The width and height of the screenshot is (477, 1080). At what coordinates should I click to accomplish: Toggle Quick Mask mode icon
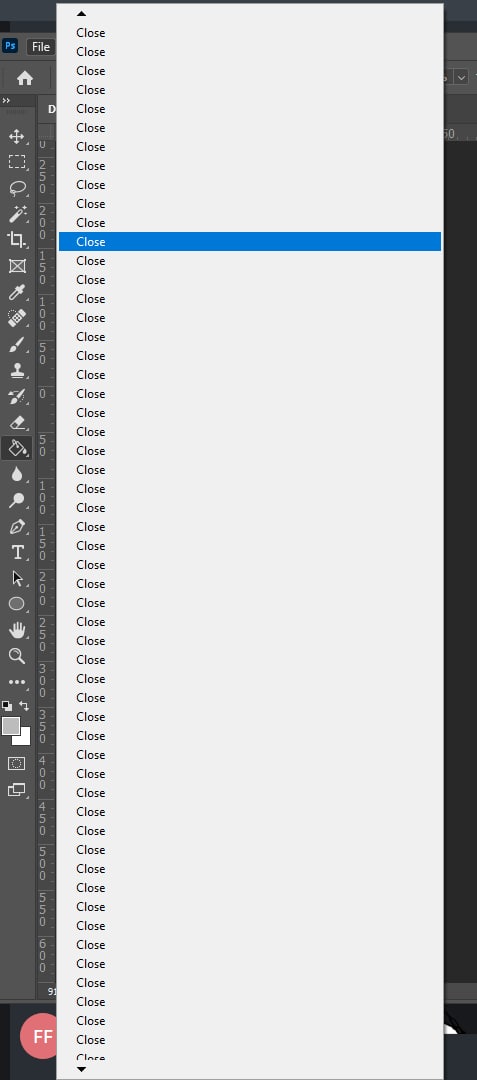point(17,763)
